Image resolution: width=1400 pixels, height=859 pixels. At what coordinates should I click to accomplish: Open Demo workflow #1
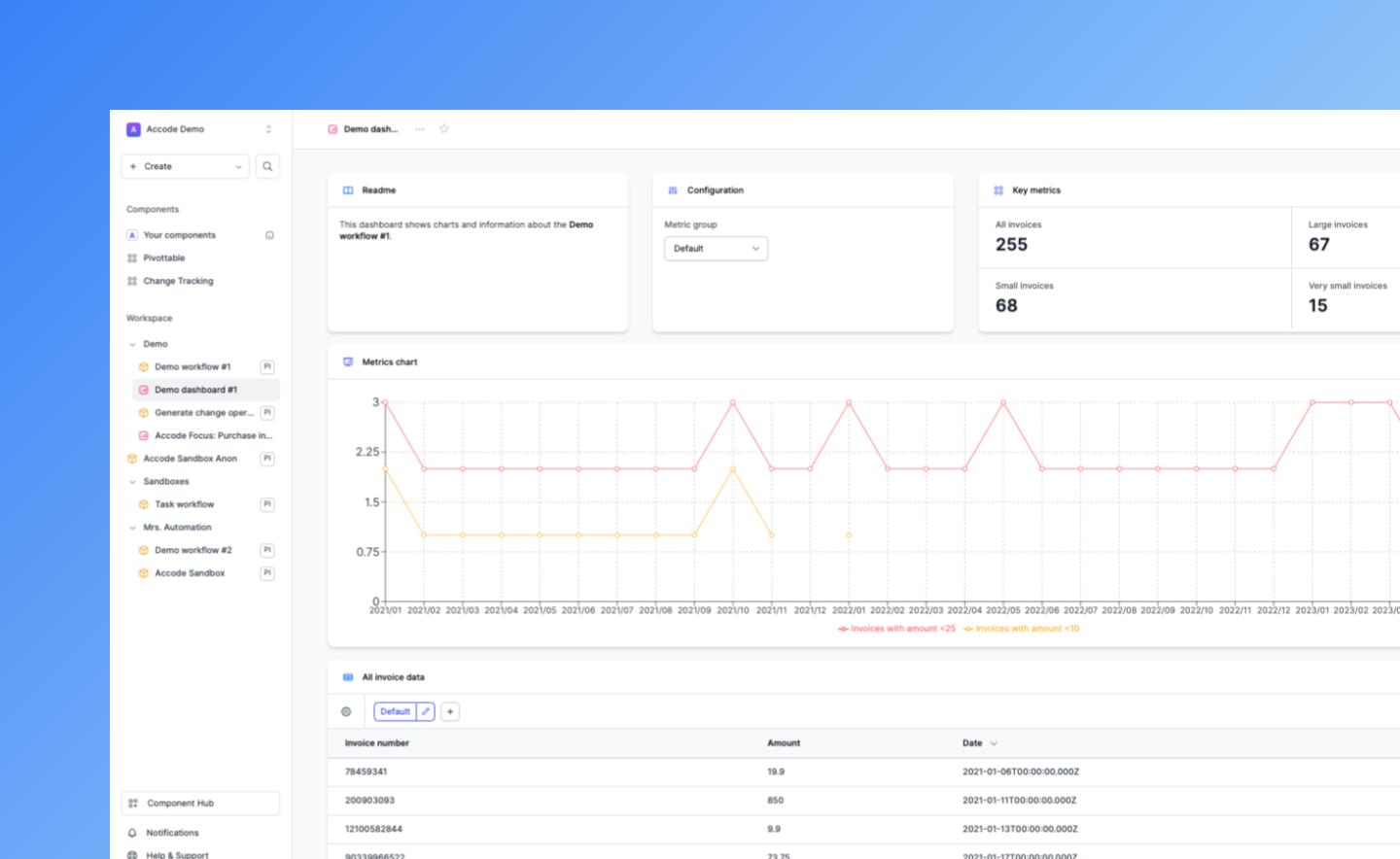(192, 367)
